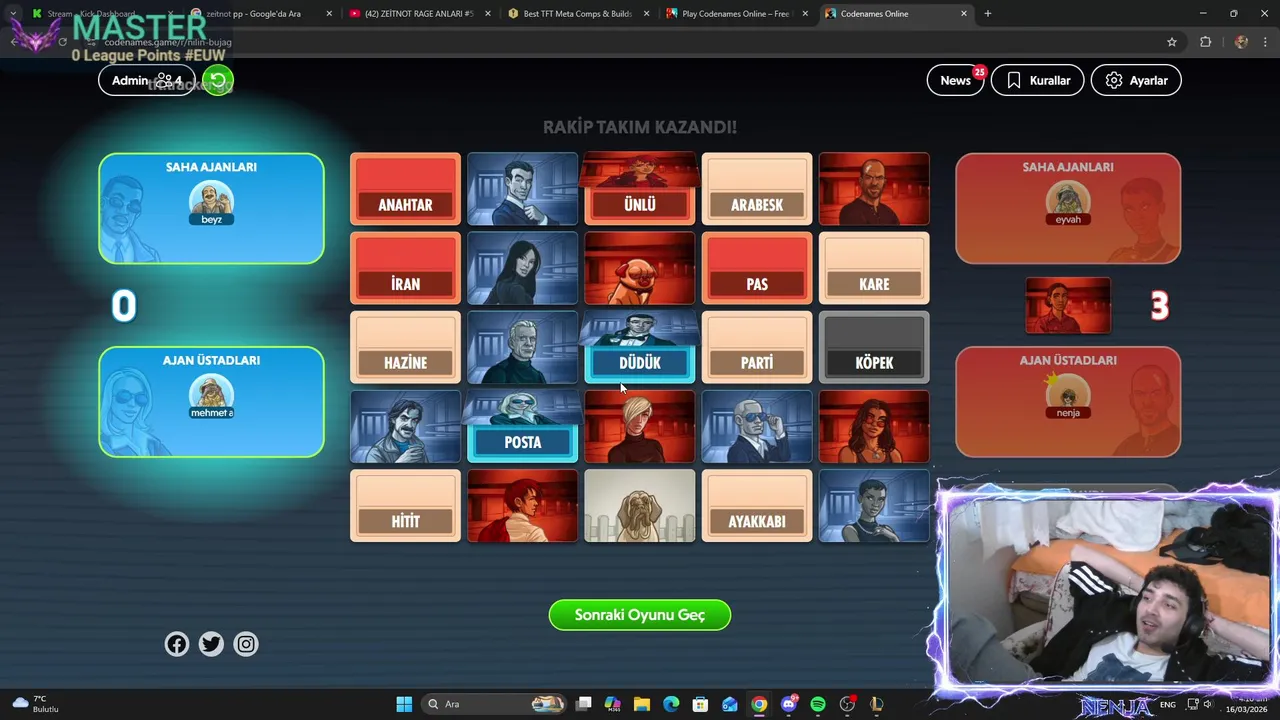Click the dog bystander card thumbnail
The width and height of the screenshot is (1280, 720).
point(640,506)
